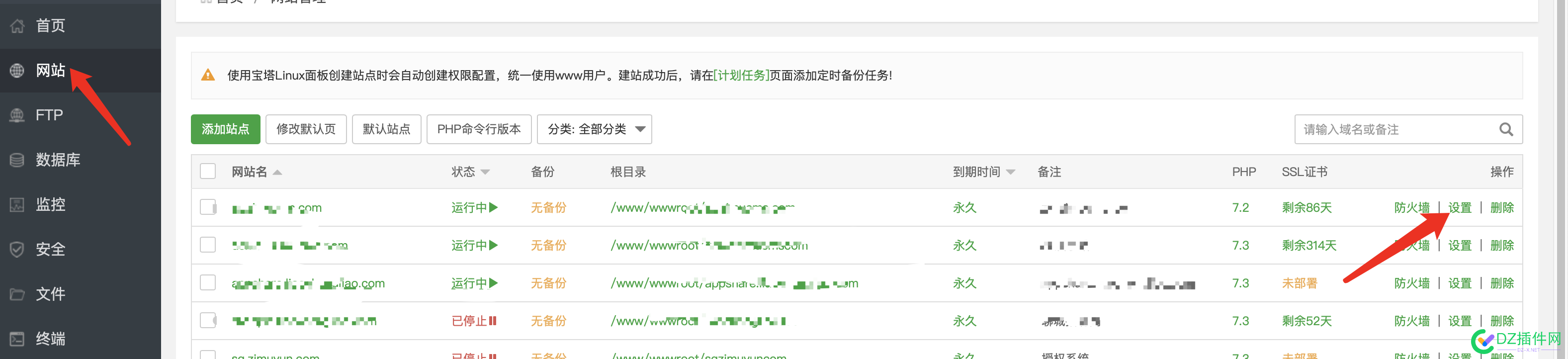
Task: Click the orange warning triangle icon
Action: click(208, 76)
